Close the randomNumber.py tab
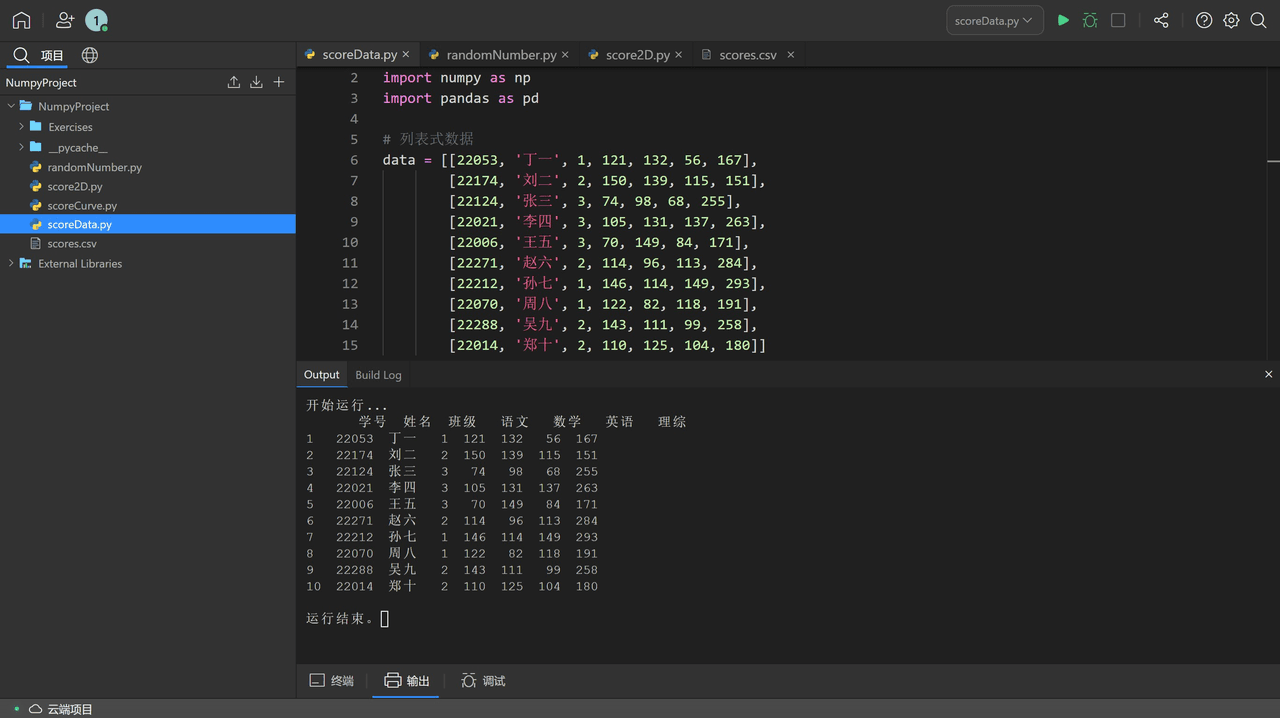This screenshot has height=718, width=1280. coord(565,55)
